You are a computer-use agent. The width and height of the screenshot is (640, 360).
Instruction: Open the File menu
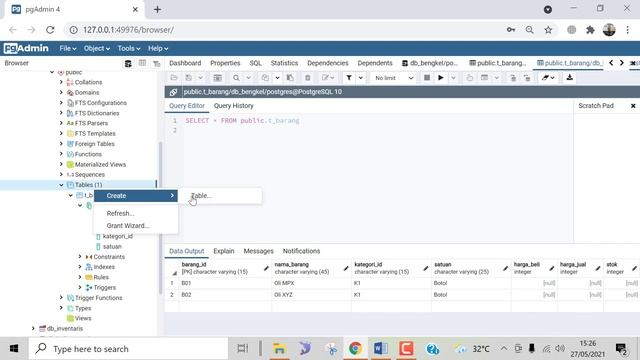coord(68,48)
